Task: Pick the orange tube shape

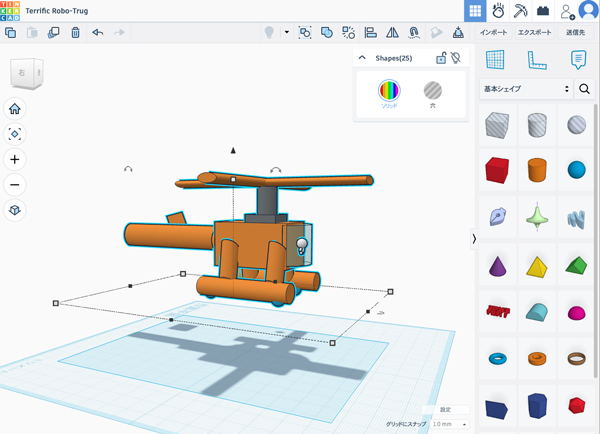Action: point(537,359)
